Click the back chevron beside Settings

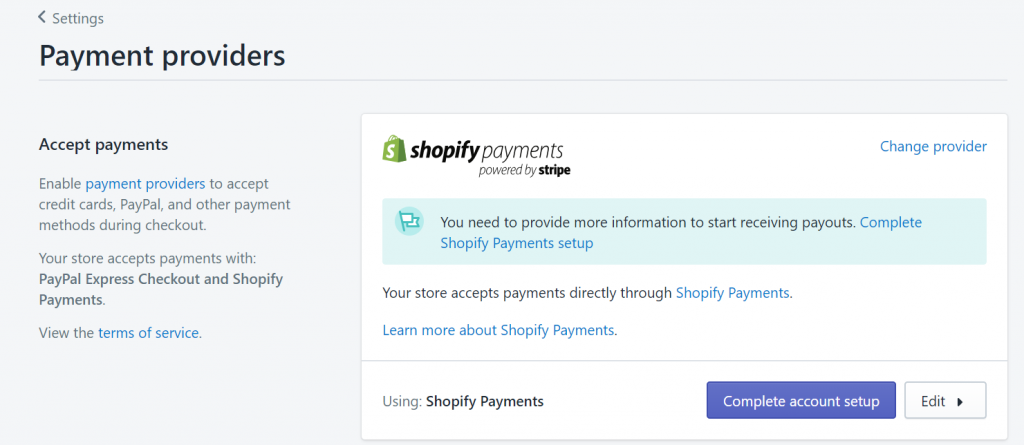point(42,18)
